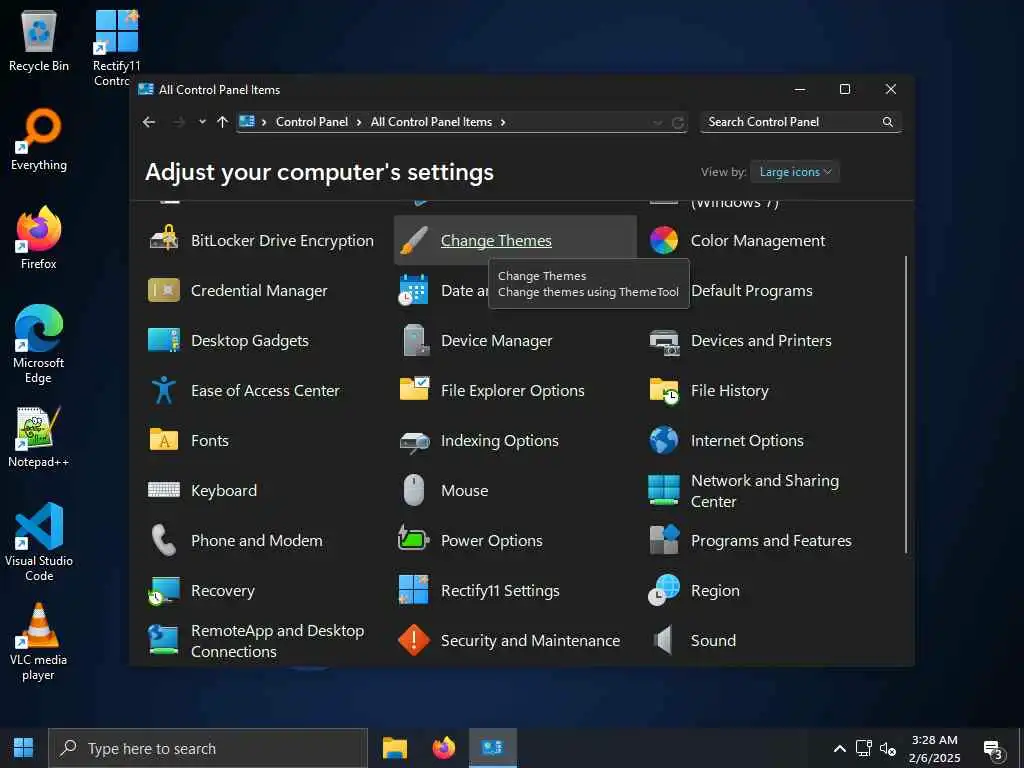Open Color Management color wheel icon

tap(664, 240)
